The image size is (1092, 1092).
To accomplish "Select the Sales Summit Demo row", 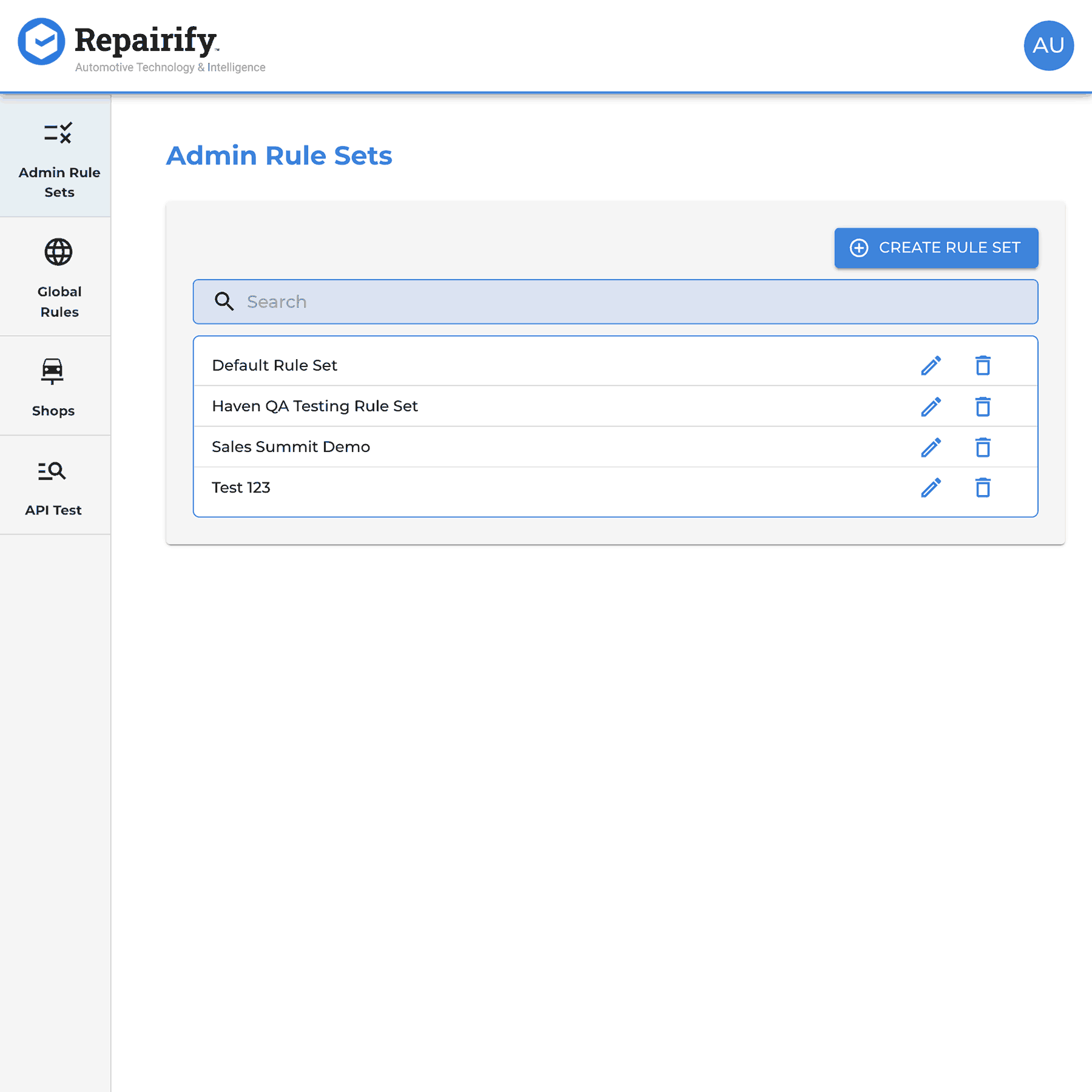I will (x=615, y=447).
